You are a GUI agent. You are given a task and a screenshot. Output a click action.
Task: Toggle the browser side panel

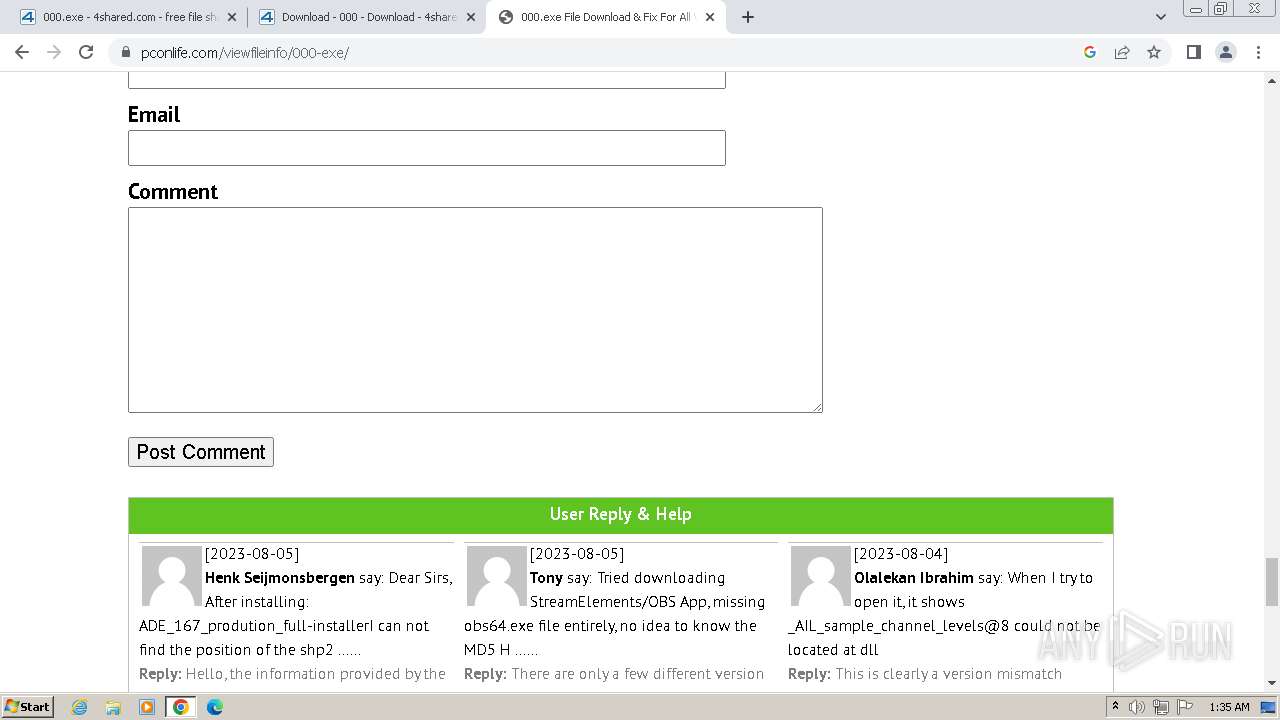[x=1193, y=52]
